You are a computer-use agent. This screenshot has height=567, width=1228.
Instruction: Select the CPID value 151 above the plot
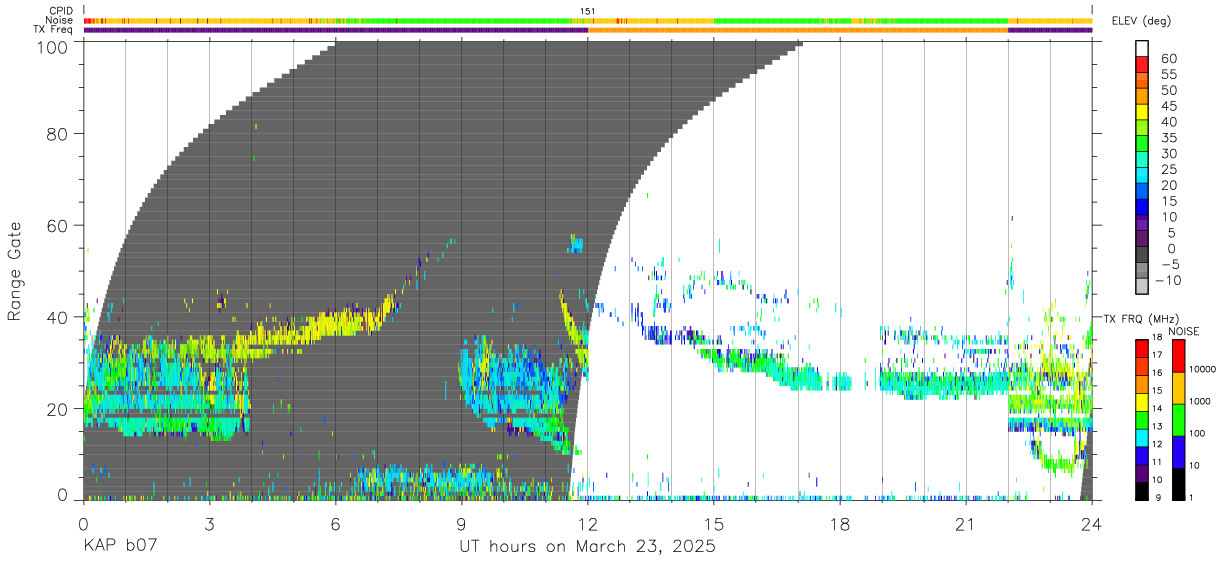(x=587, y=11)
